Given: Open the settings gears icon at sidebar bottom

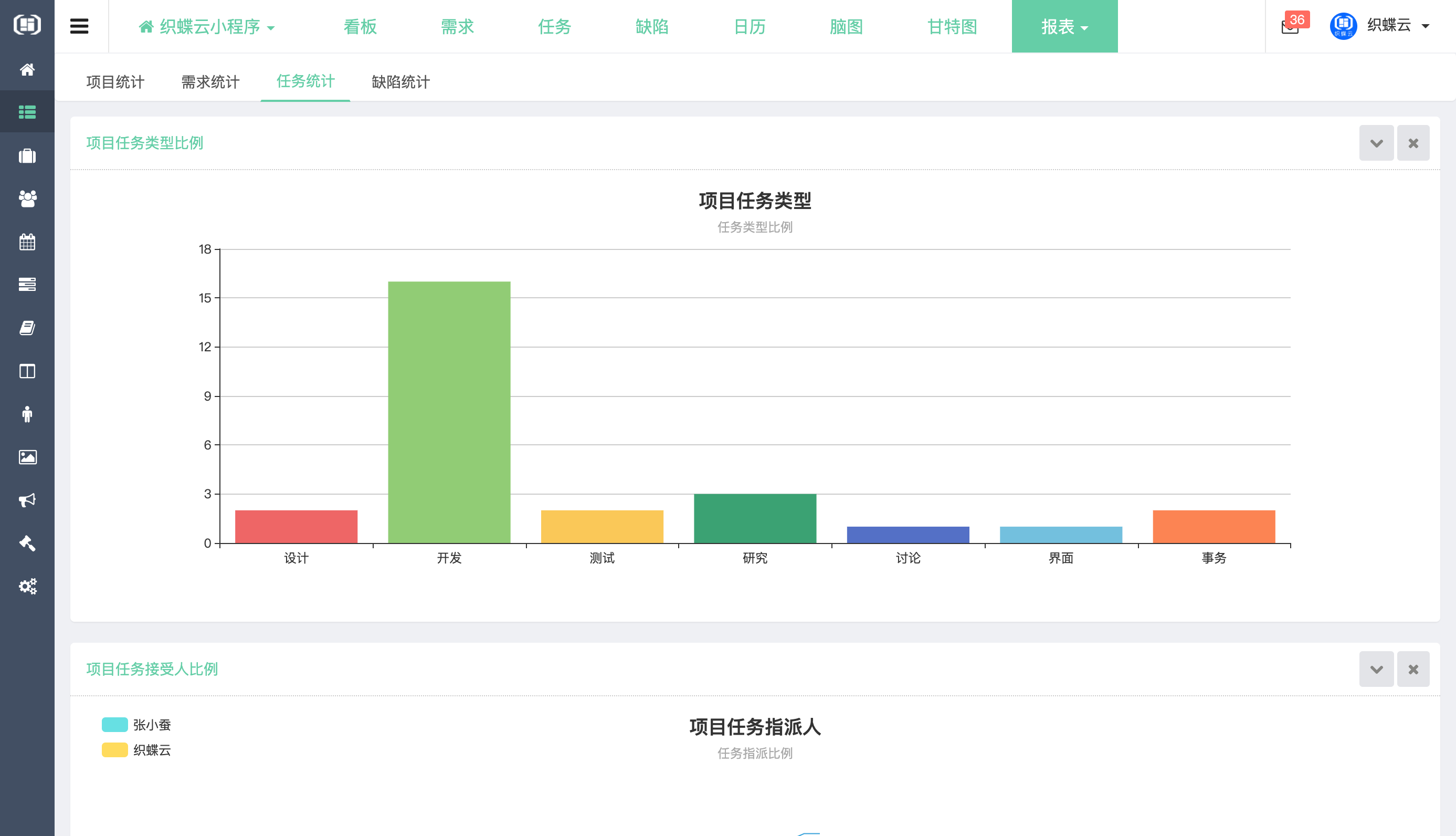Looking at the screenshot, I should coord(27,586).
